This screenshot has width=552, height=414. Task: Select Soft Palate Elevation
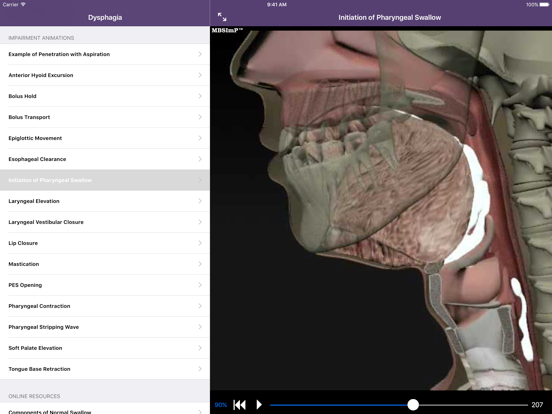105,348
